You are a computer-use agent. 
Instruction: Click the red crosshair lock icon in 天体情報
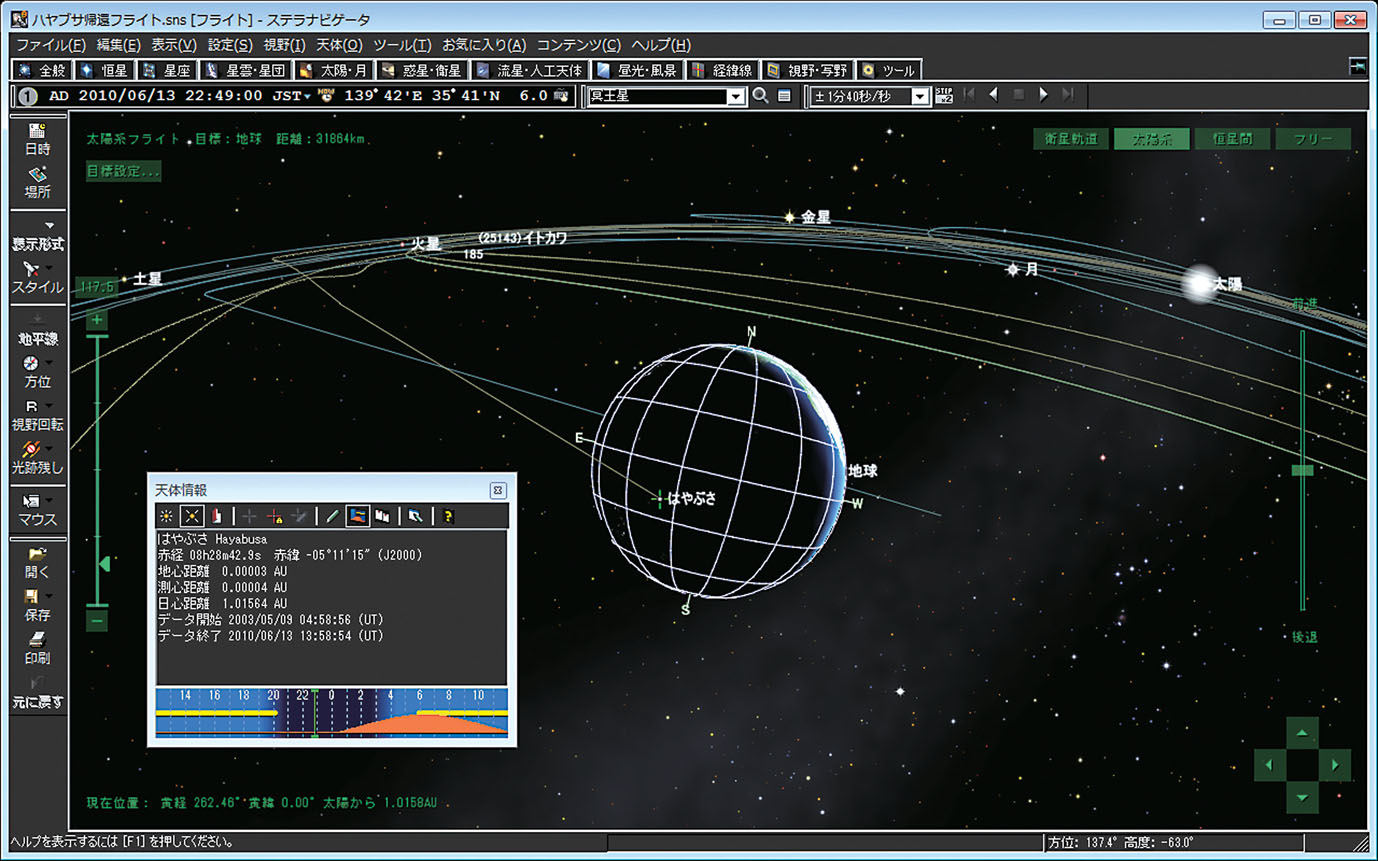pyautogui.click(x=273, y=516)
